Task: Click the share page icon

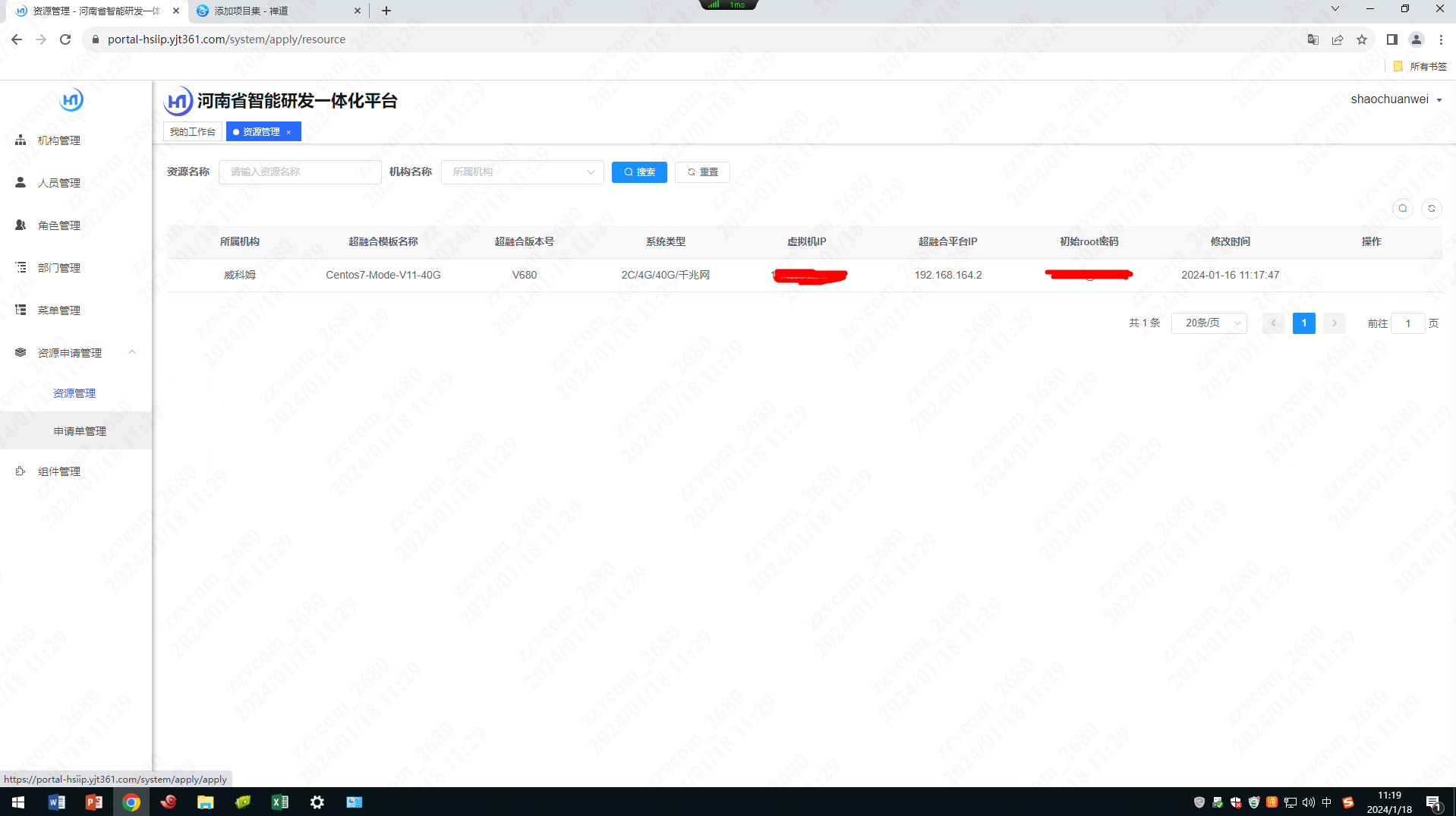Action: coord(1338,39)
